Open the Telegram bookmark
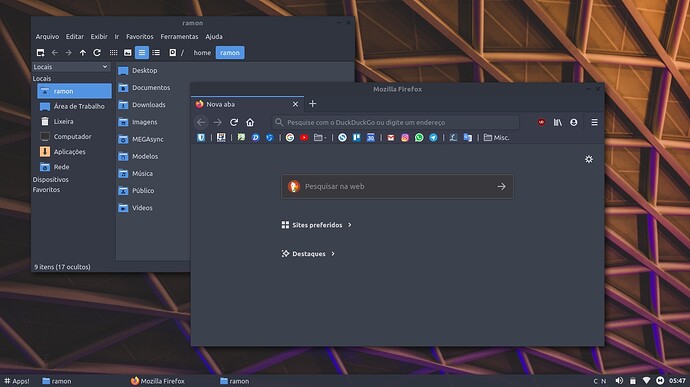Image resolution: width=690 pixels, height=387 pixels. click(433, 138)
